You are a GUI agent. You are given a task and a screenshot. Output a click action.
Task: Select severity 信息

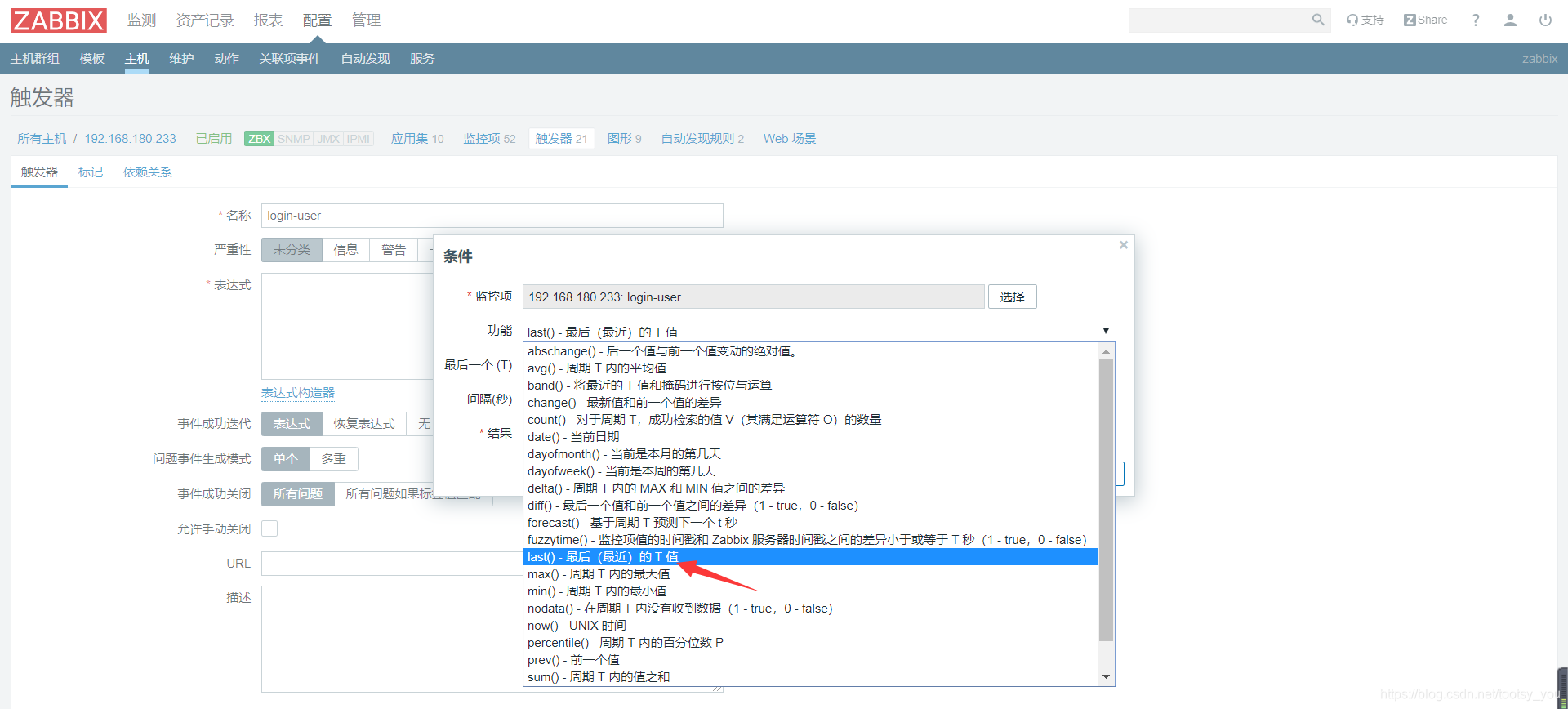345,250
